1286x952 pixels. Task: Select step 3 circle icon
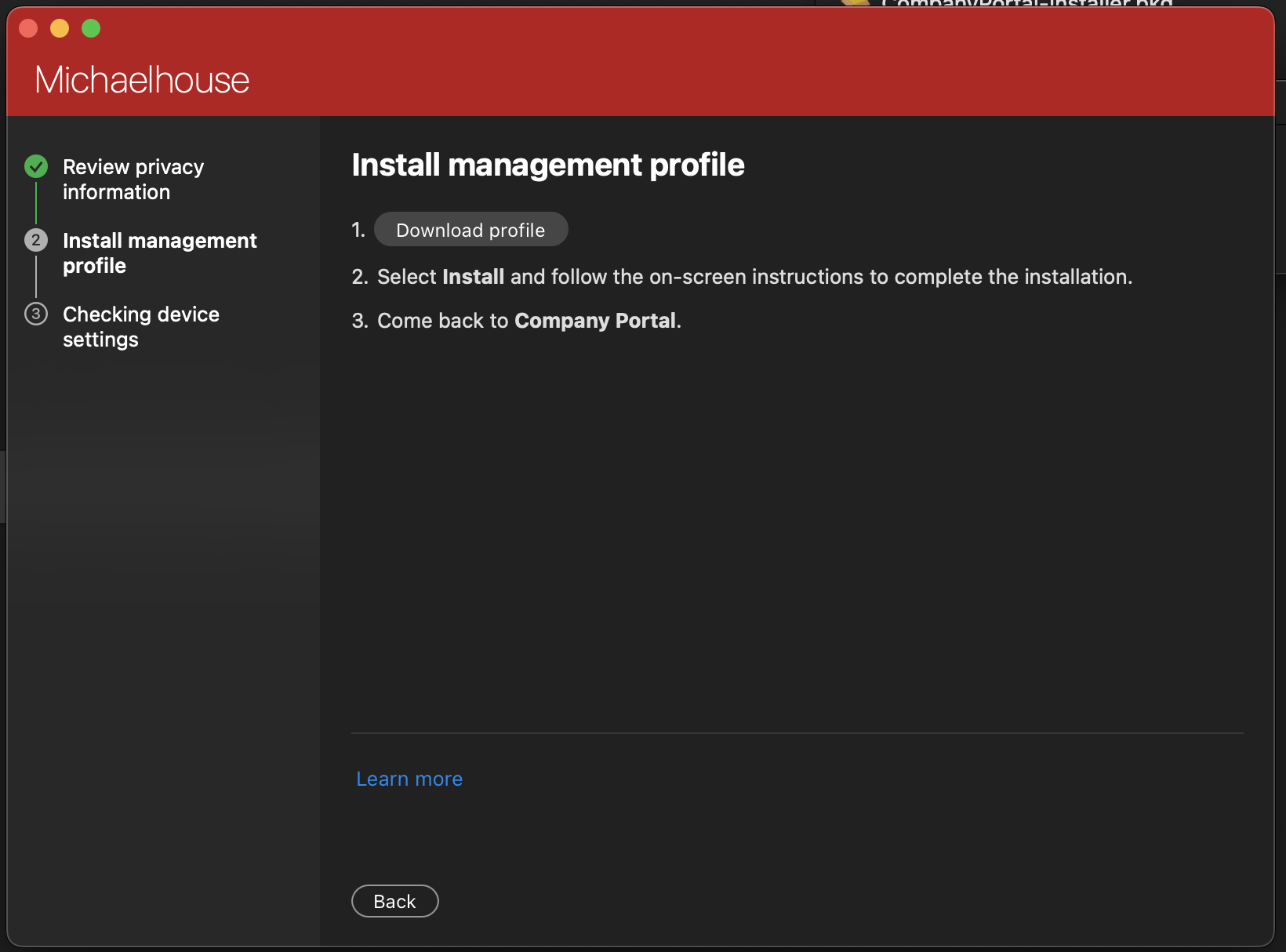point(36,314)
